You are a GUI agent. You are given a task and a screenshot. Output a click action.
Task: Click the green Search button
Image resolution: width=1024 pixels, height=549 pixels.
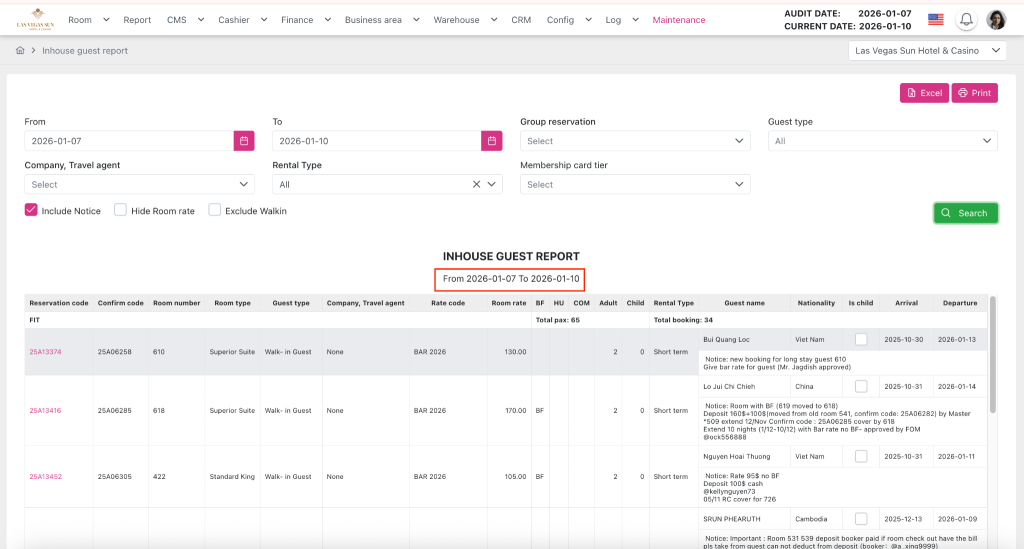click(x=965, y=213)
